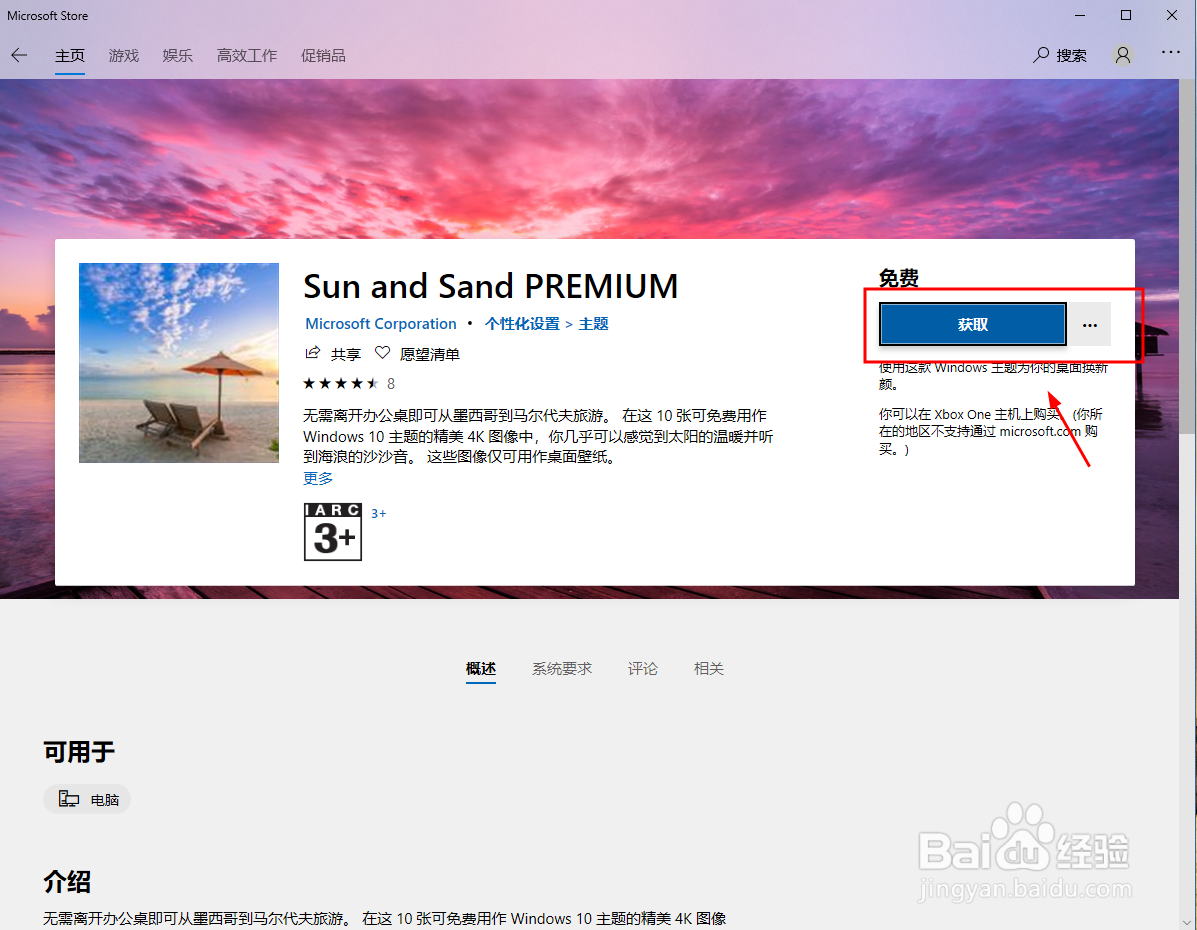Open the search in Microsoft Store
Screen dimensions: 1197x930
click(1059, 56)
